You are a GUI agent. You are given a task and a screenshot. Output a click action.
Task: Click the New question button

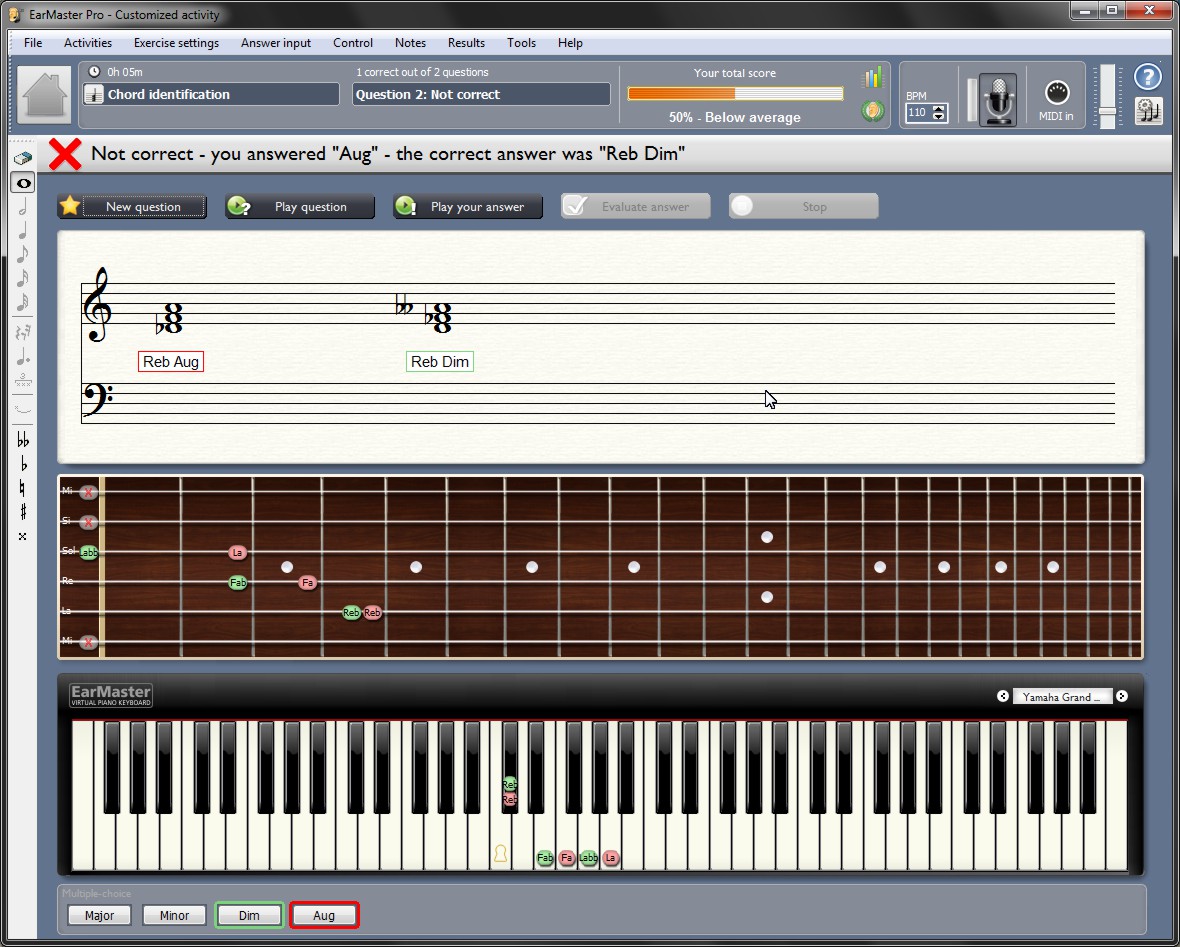click(x=132, y=207)
